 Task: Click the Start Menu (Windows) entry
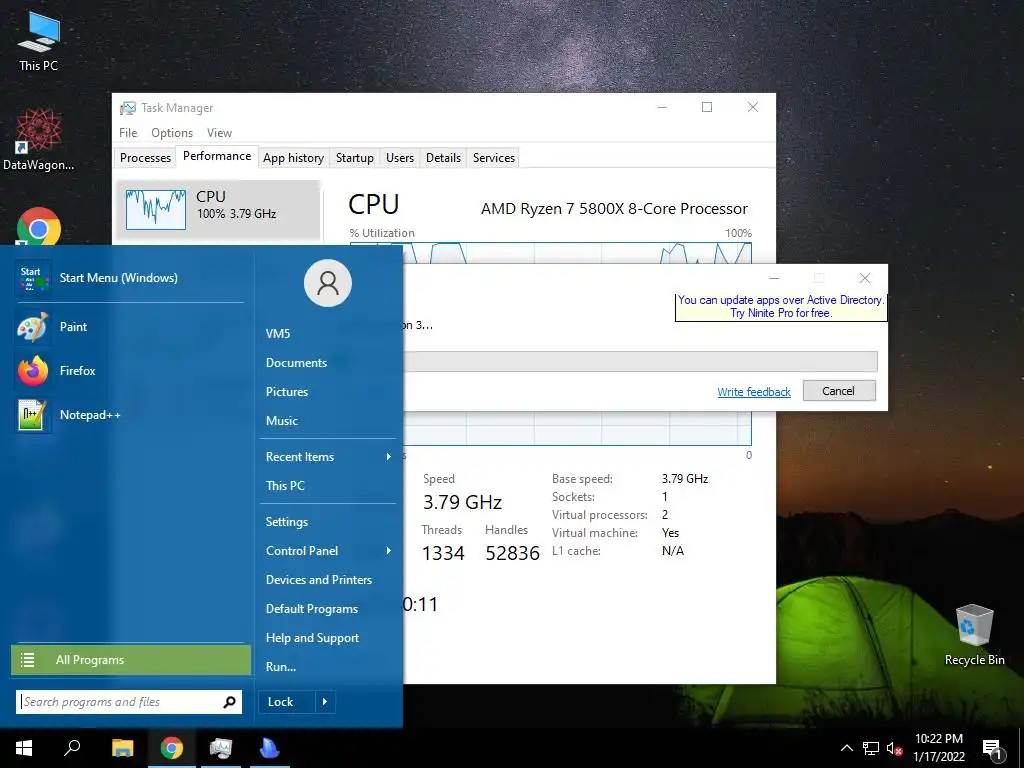click(130, 278)
